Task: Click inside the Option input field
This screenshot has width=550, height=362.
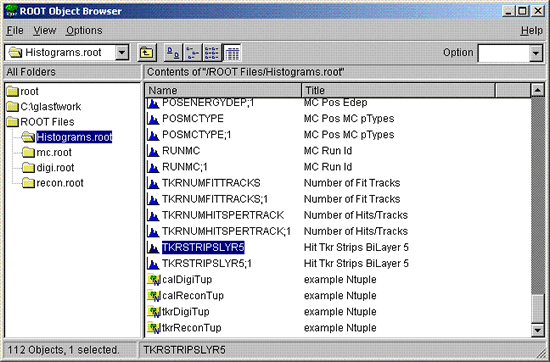Action: (x=503, y=53)
